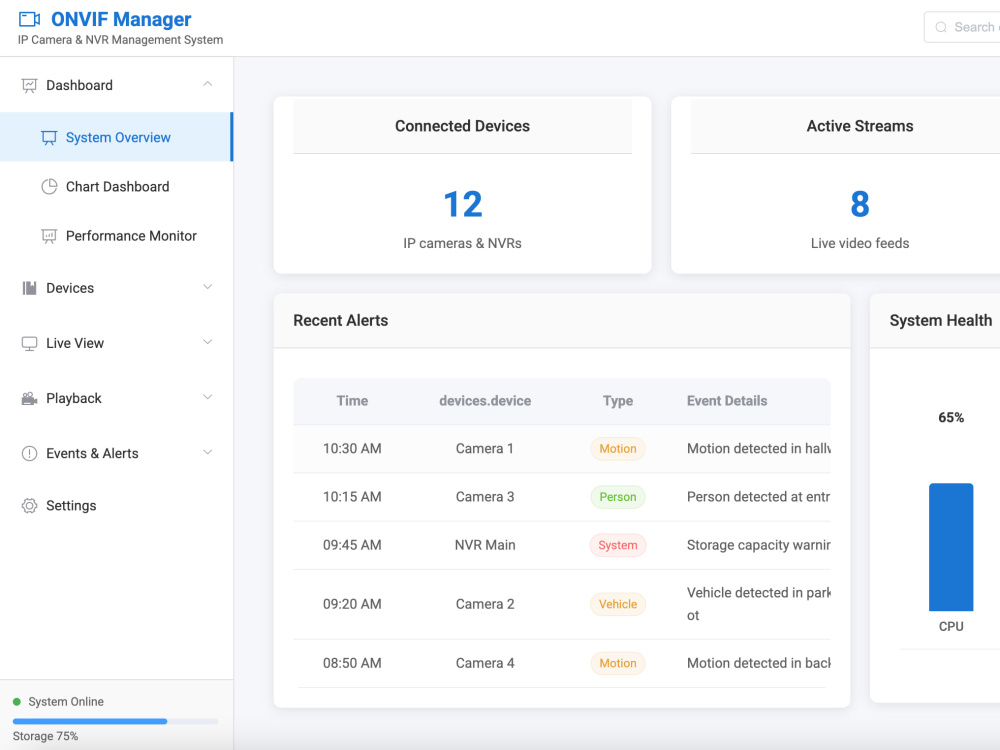
Task: Click "Storage capacity warning" event detail
Action: (758, 545)
